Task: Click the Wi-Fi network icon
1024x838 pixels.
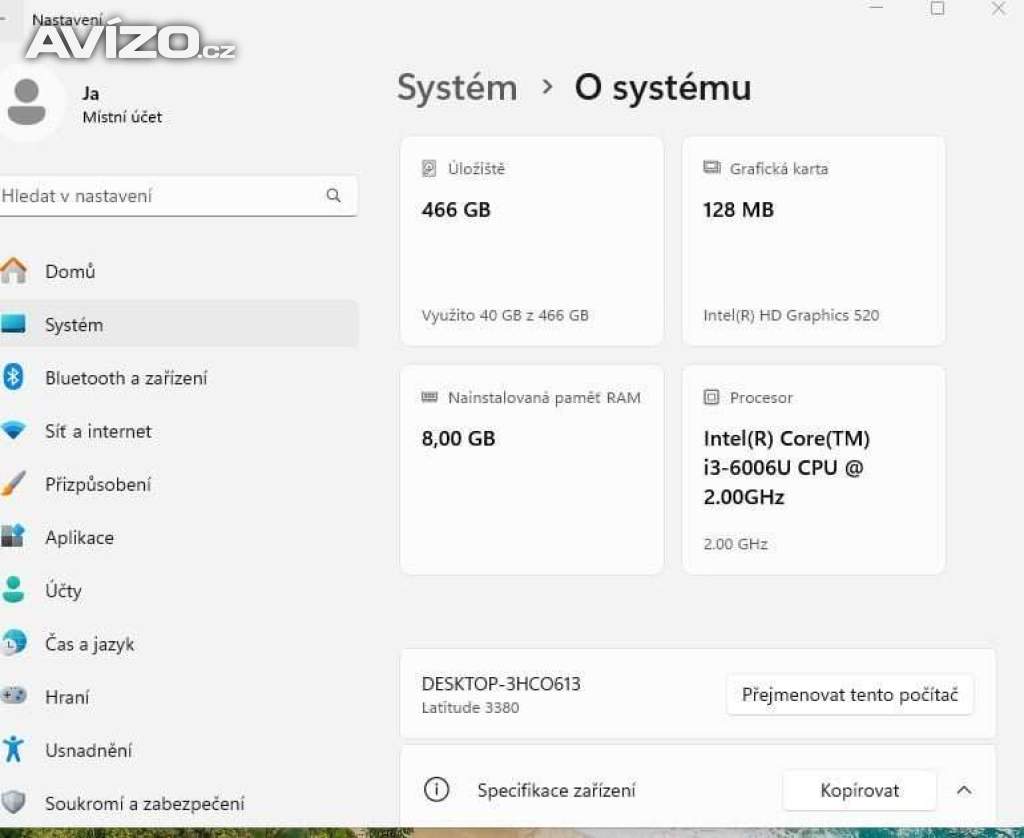Action: [13, 430]
